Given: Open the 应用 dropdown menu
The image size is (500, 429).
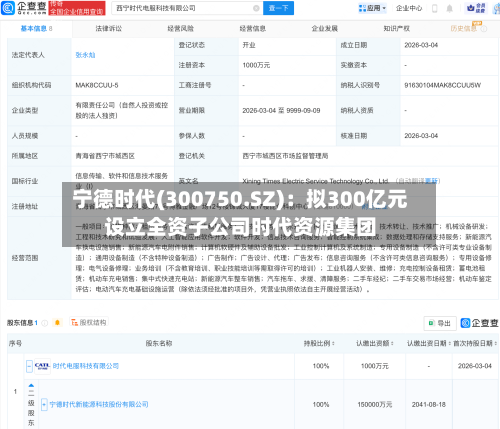Looking at the screenshot, I should 372,8.
